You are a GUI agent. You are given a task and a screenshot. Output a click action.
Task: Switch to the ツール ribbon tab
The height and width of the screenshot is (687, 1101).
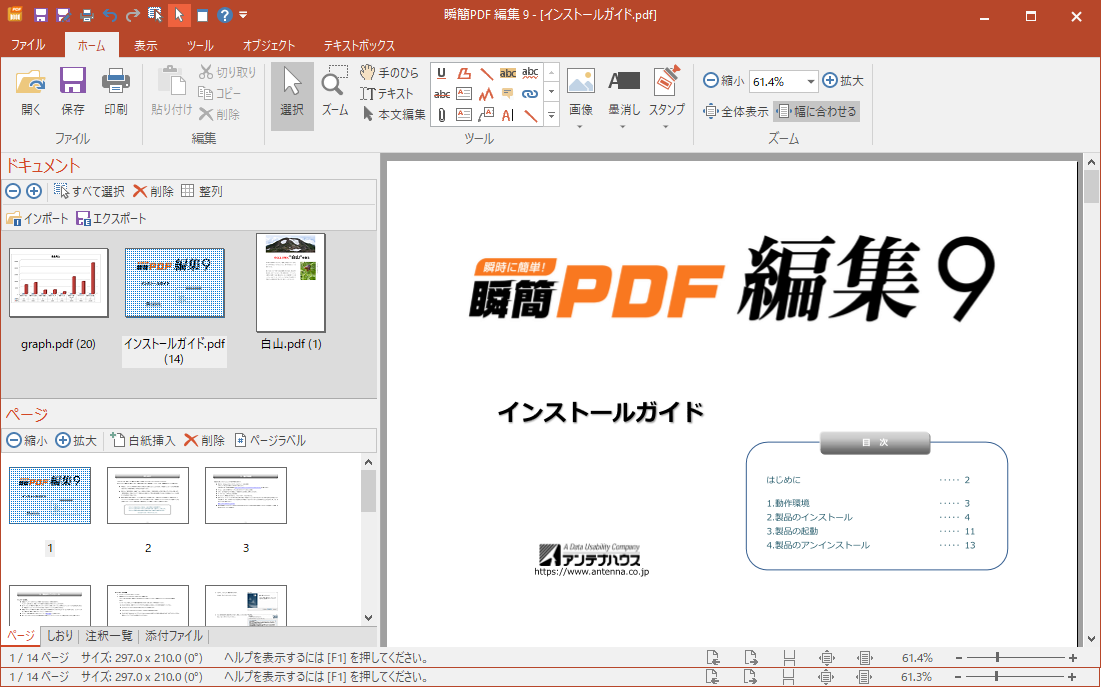(199, 45)
